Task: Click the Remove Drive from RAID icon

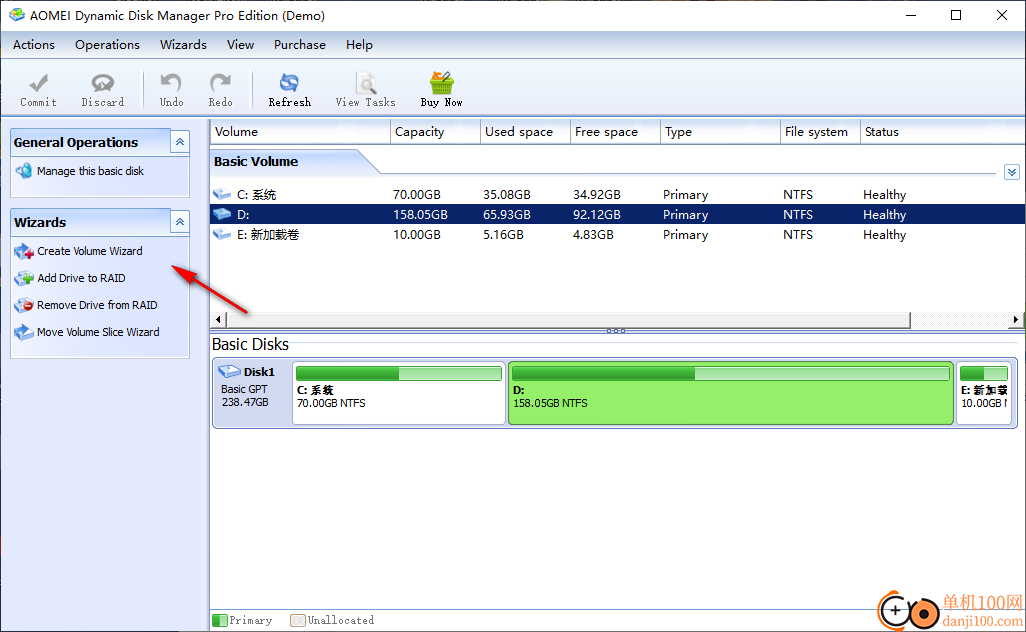Action: (24, 305)
